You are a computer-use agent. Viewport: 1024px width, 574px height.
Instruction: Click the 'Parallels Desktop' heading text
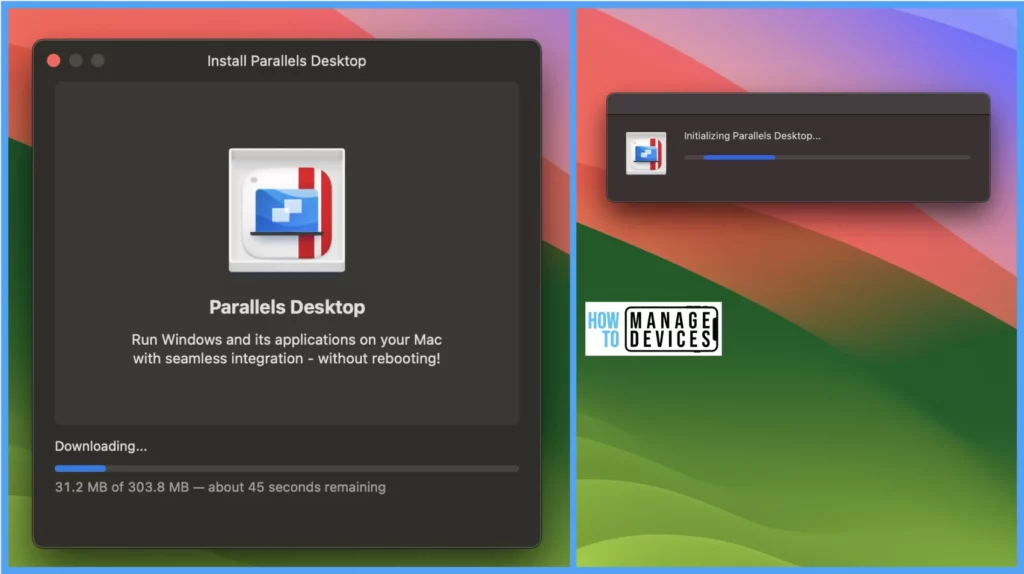[287, 307]
